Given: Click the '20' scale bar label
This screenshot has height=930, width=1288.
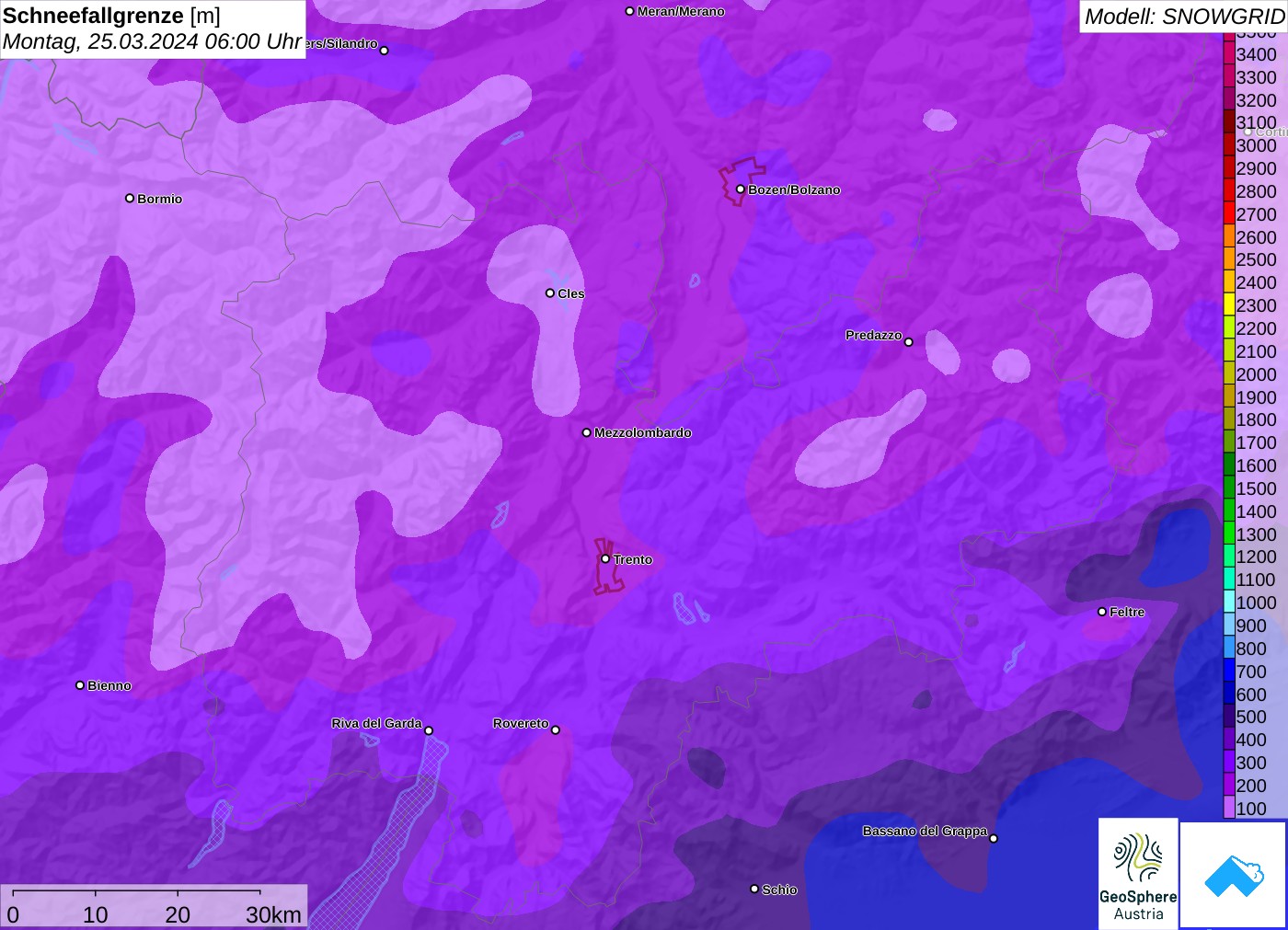Looking at the screenshot, I should 178,914.
